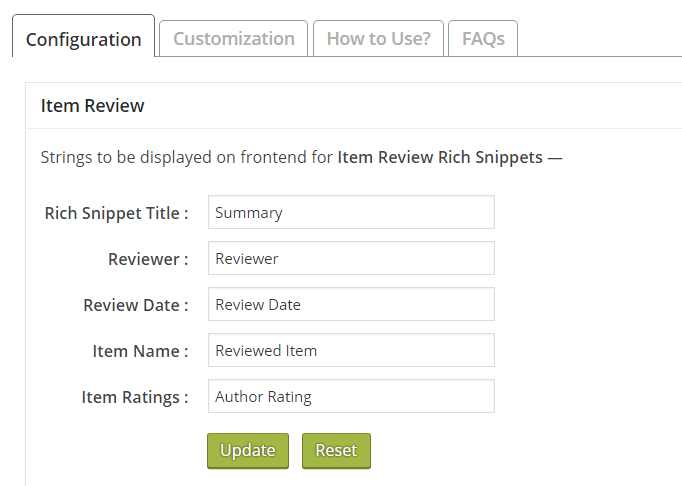Viewport: 682px width, 486px height.
Task: Click empty tab bar space right of FAQs
Action: (600, 39)
